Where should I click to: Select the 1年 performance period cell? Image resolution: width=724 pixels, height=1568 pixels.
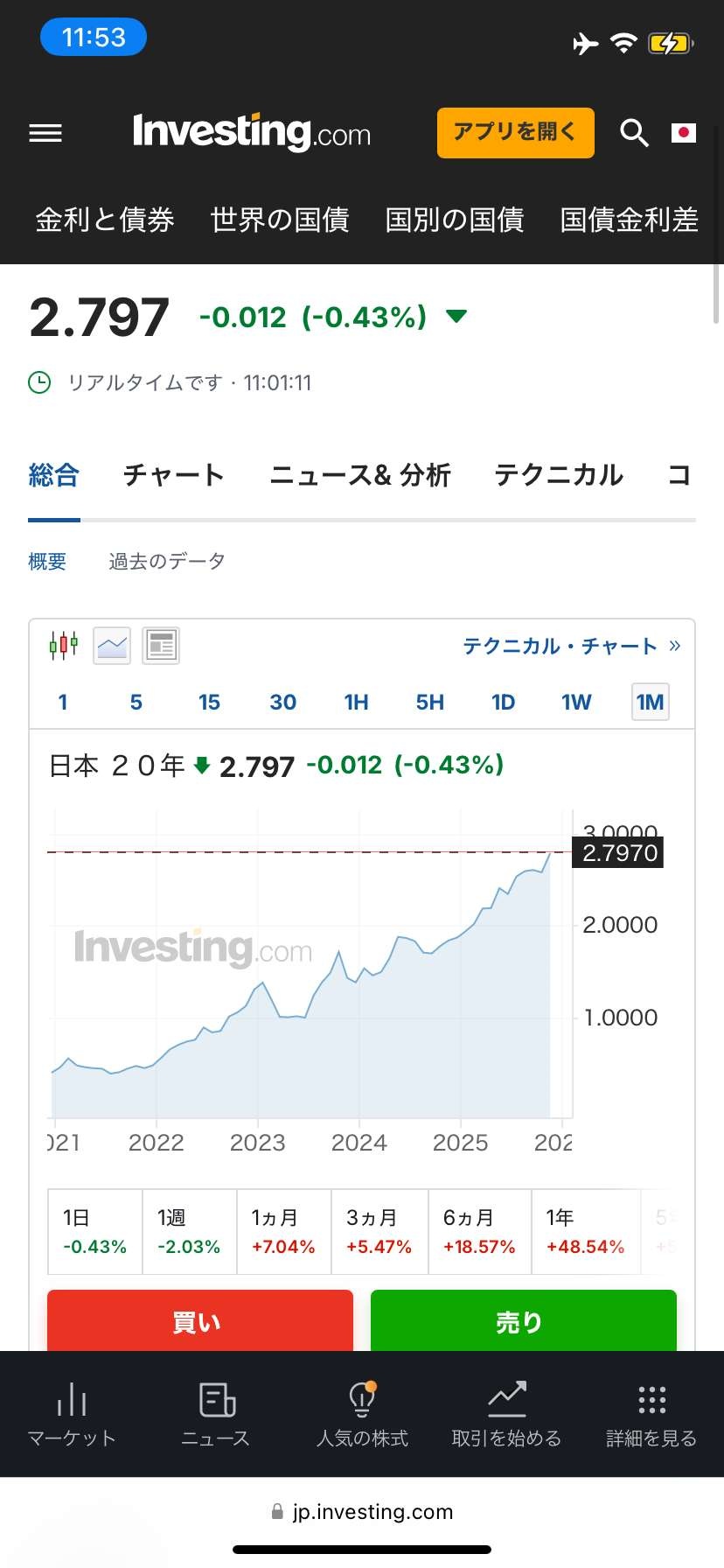pyautogui.click(x=585, y=1231)
